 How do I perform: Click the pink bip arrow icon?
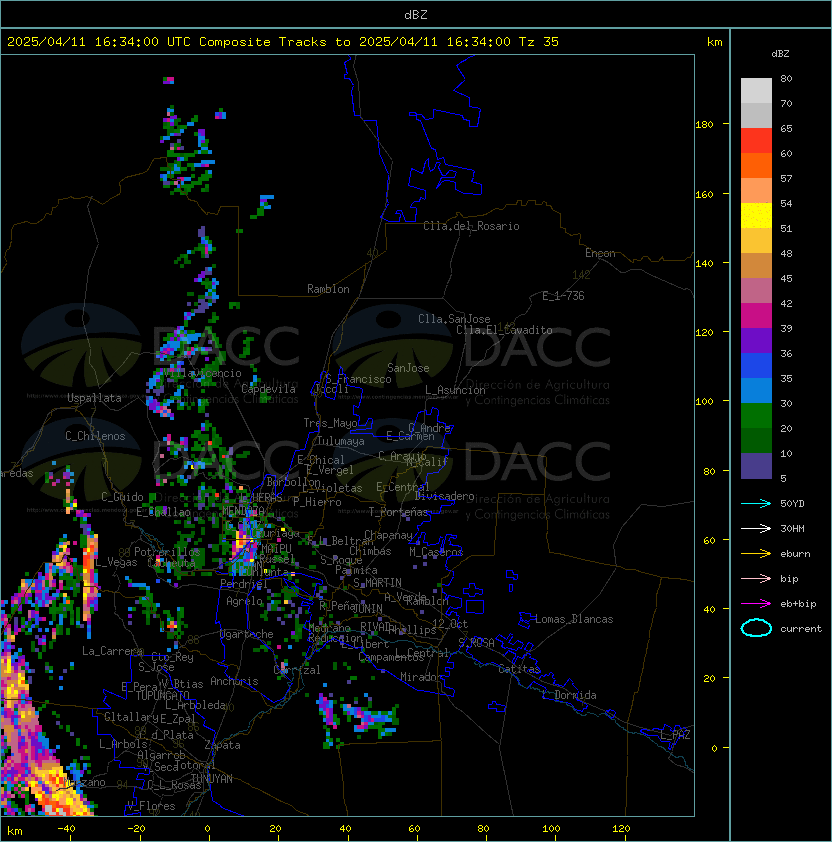coord(756,579)
